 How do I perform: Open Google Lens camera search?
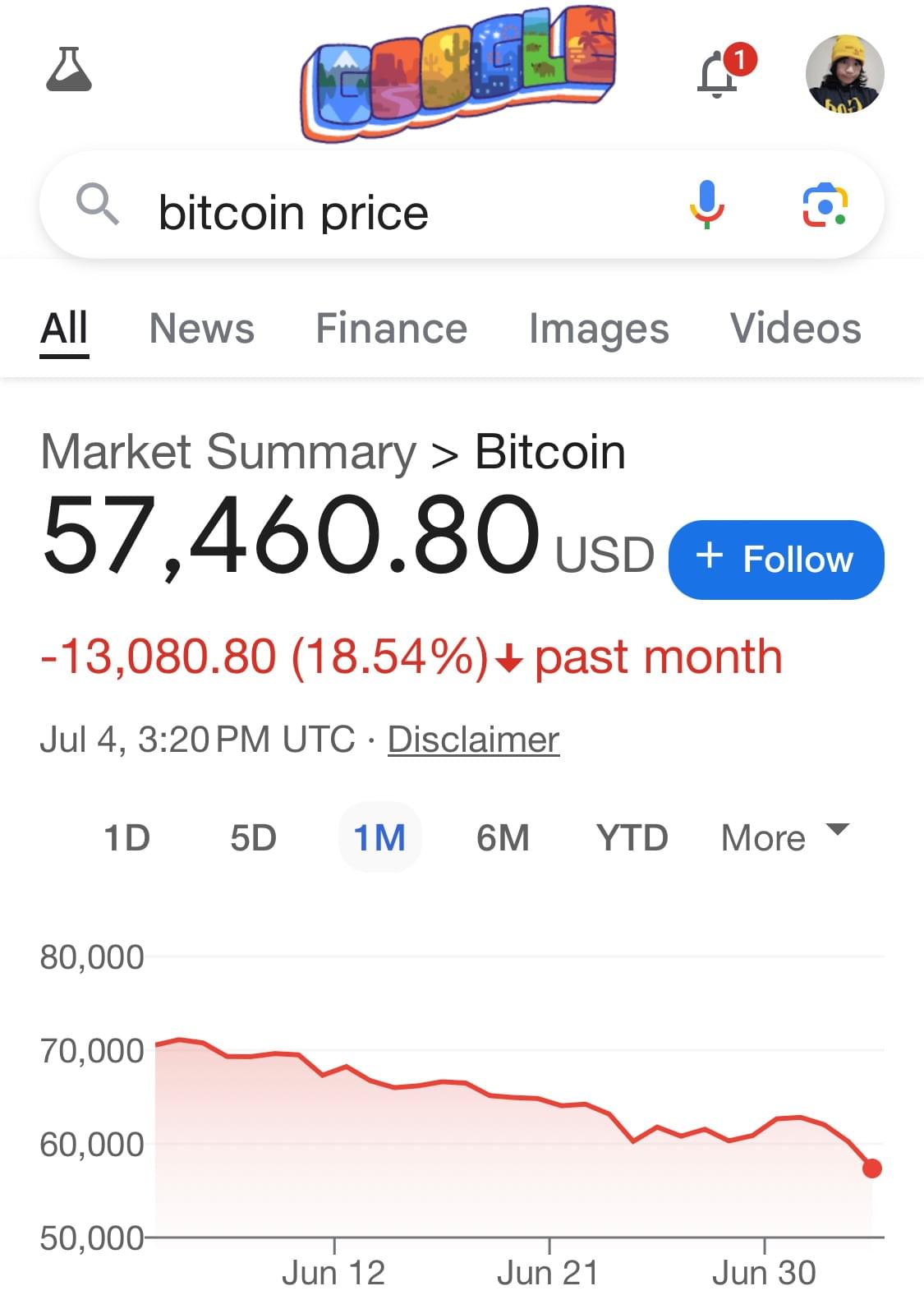point(825,205)
